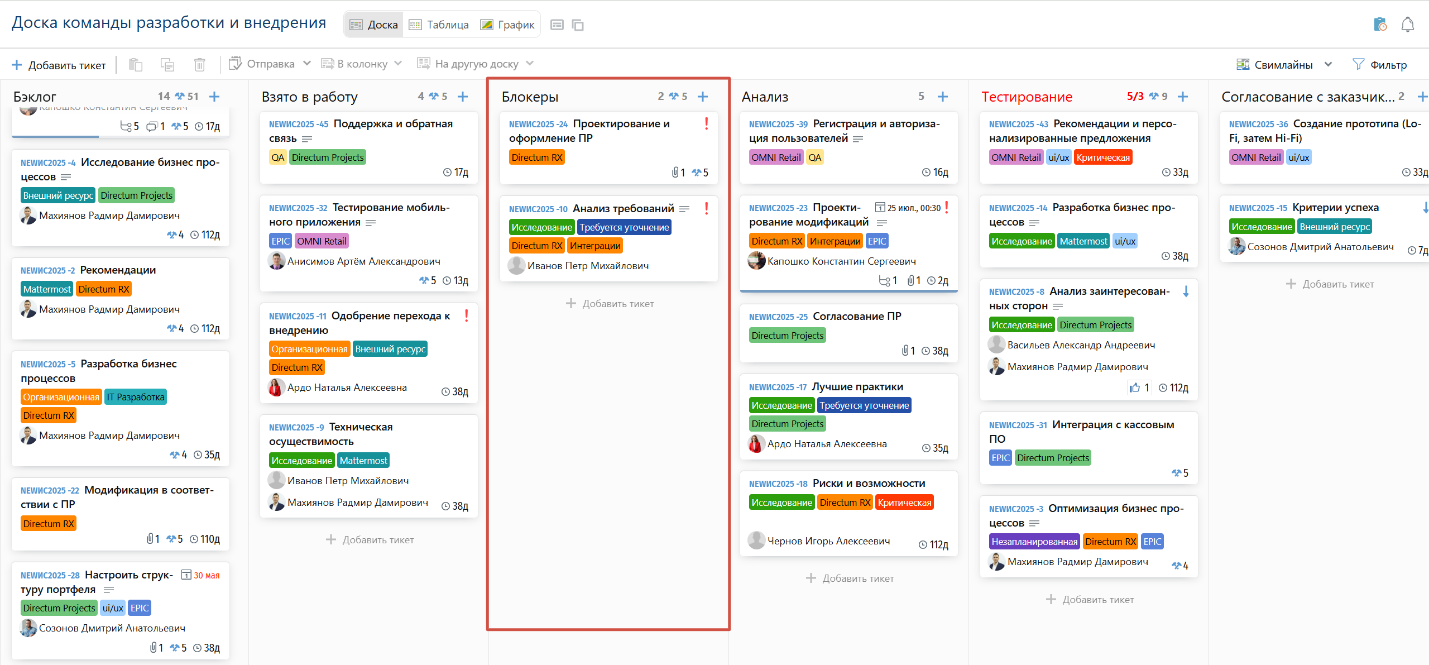Viewport: 1429px width, 665px height.
Task: Click red exclamation icon on Анализ требований card
Action: pos(706,209)
